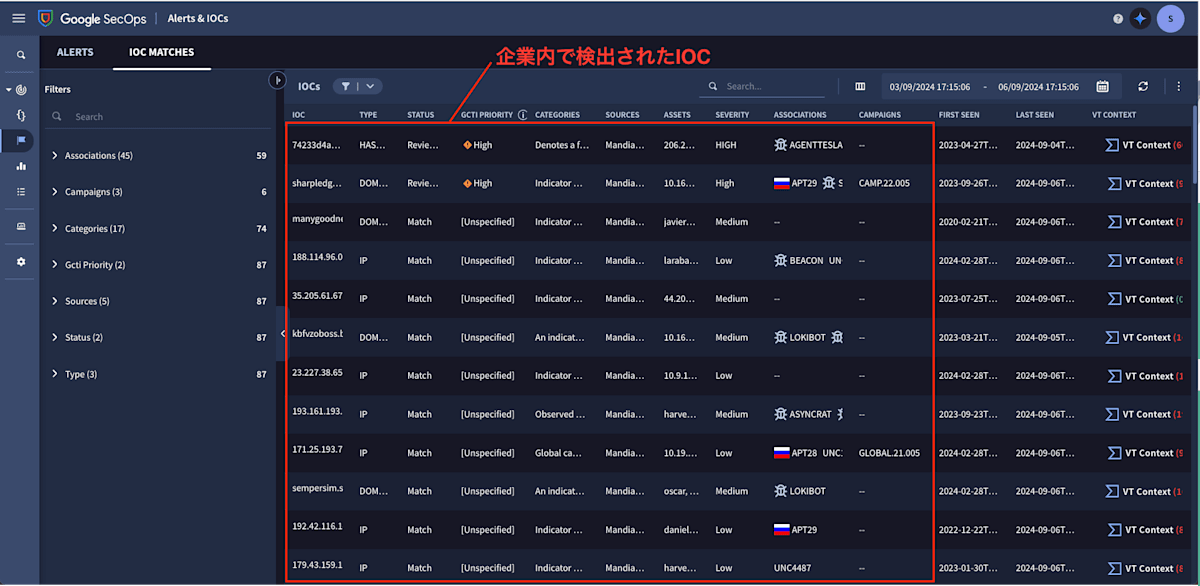Open the curly braces rules icon
Image resolution: width=1200 pixels, height=586 pixels.
[21, 115]
